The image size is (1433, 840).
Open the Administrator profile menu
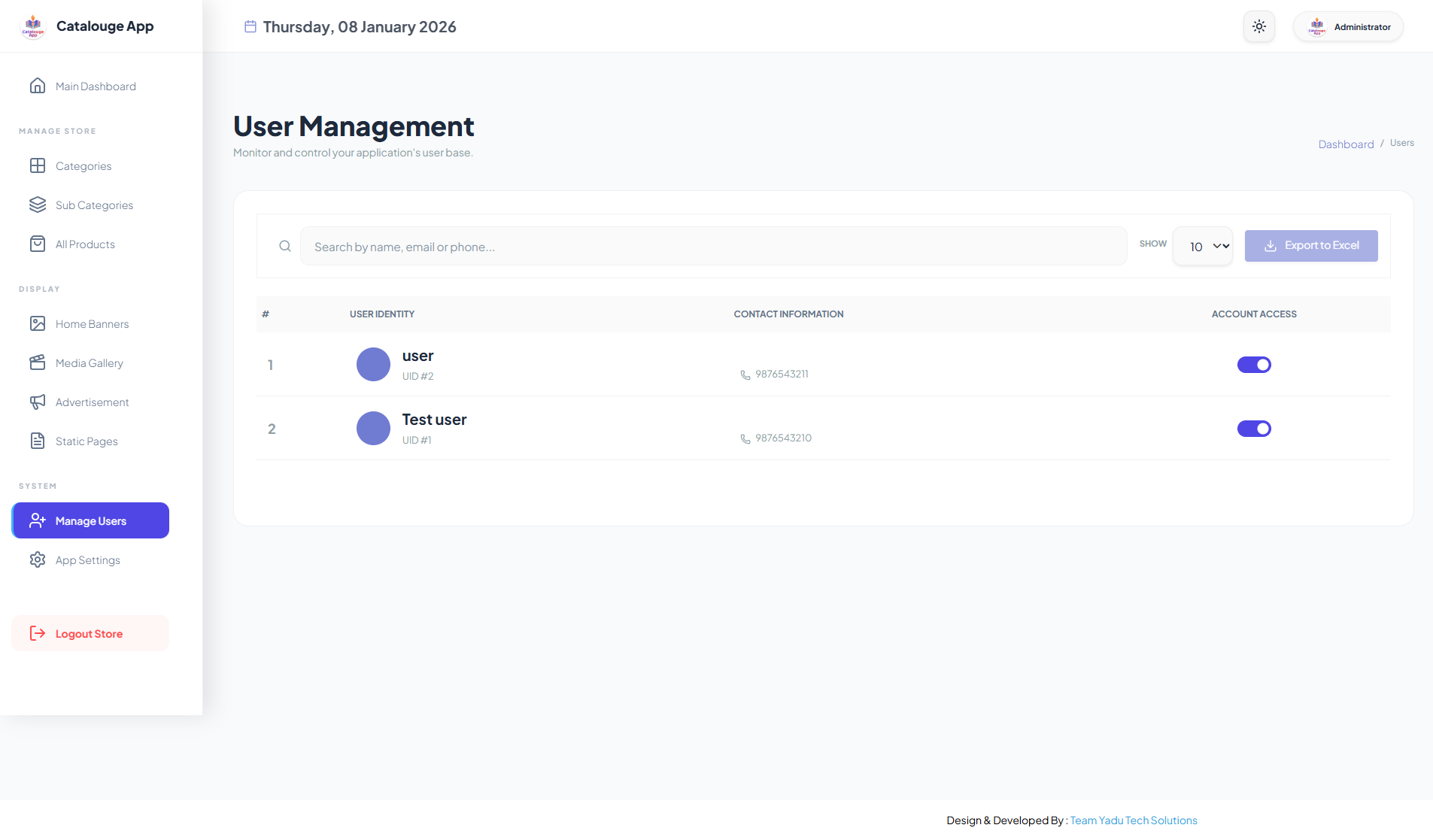click(x=1348, y=26)
